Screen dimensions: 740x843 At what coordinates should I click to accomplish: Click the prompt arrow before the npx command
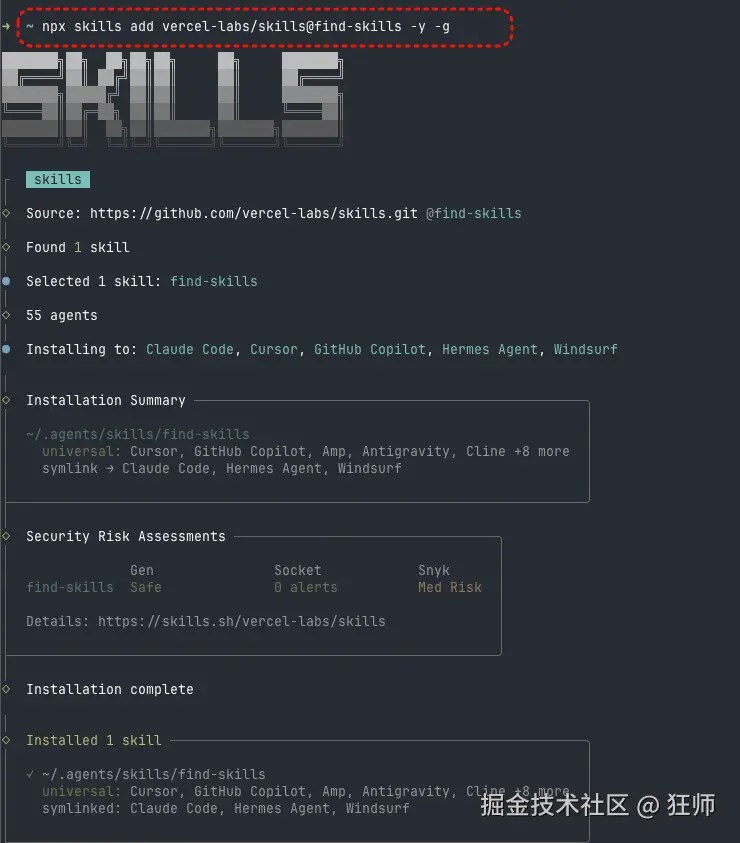5,26
